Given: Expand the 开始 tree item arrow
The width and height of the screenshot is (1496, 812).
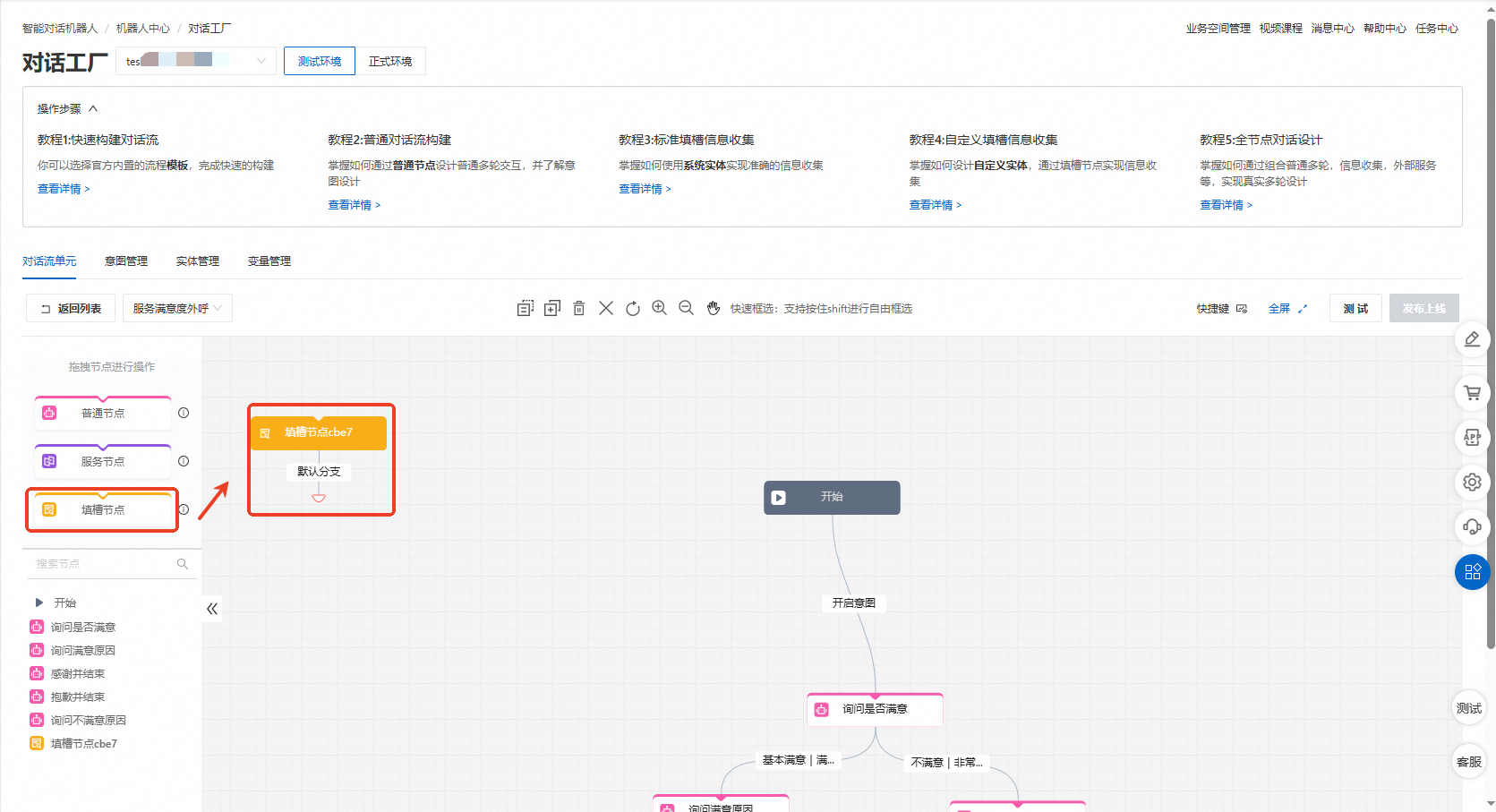Looking at the screenshot, I should point(38,603).
